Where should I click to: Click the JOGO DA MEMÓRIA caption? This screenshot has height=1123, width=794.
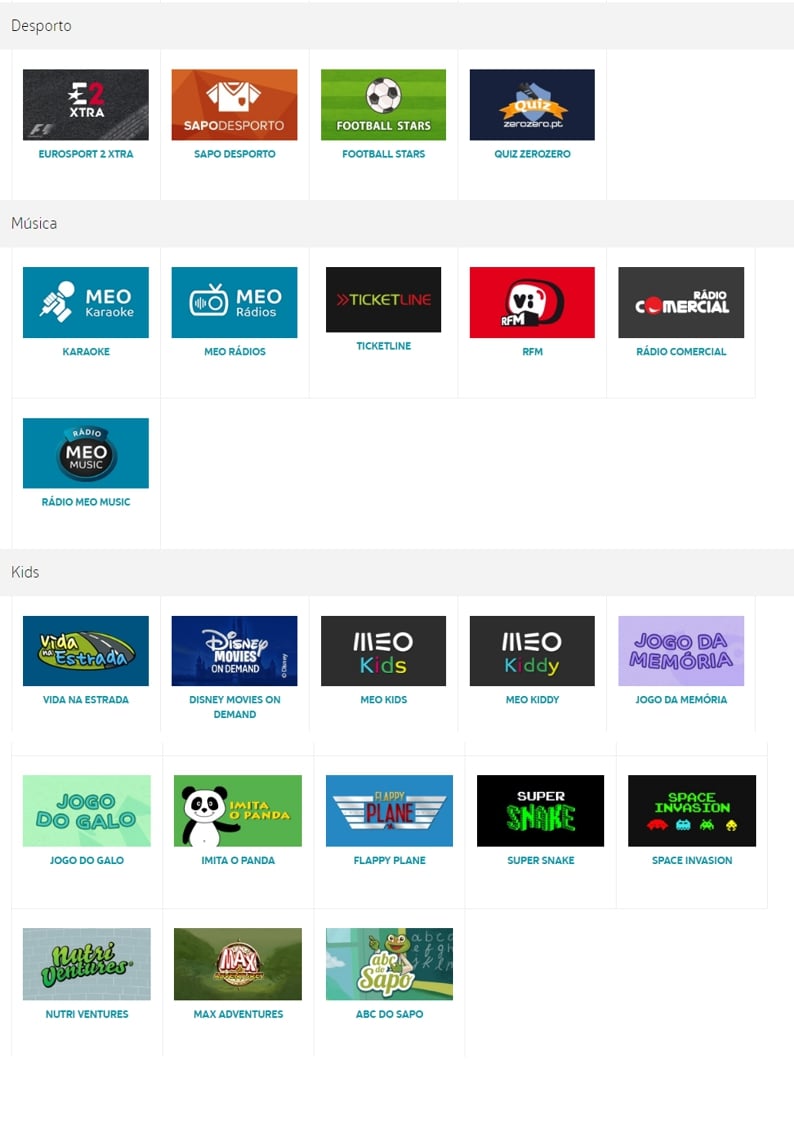tap(681, 700)
